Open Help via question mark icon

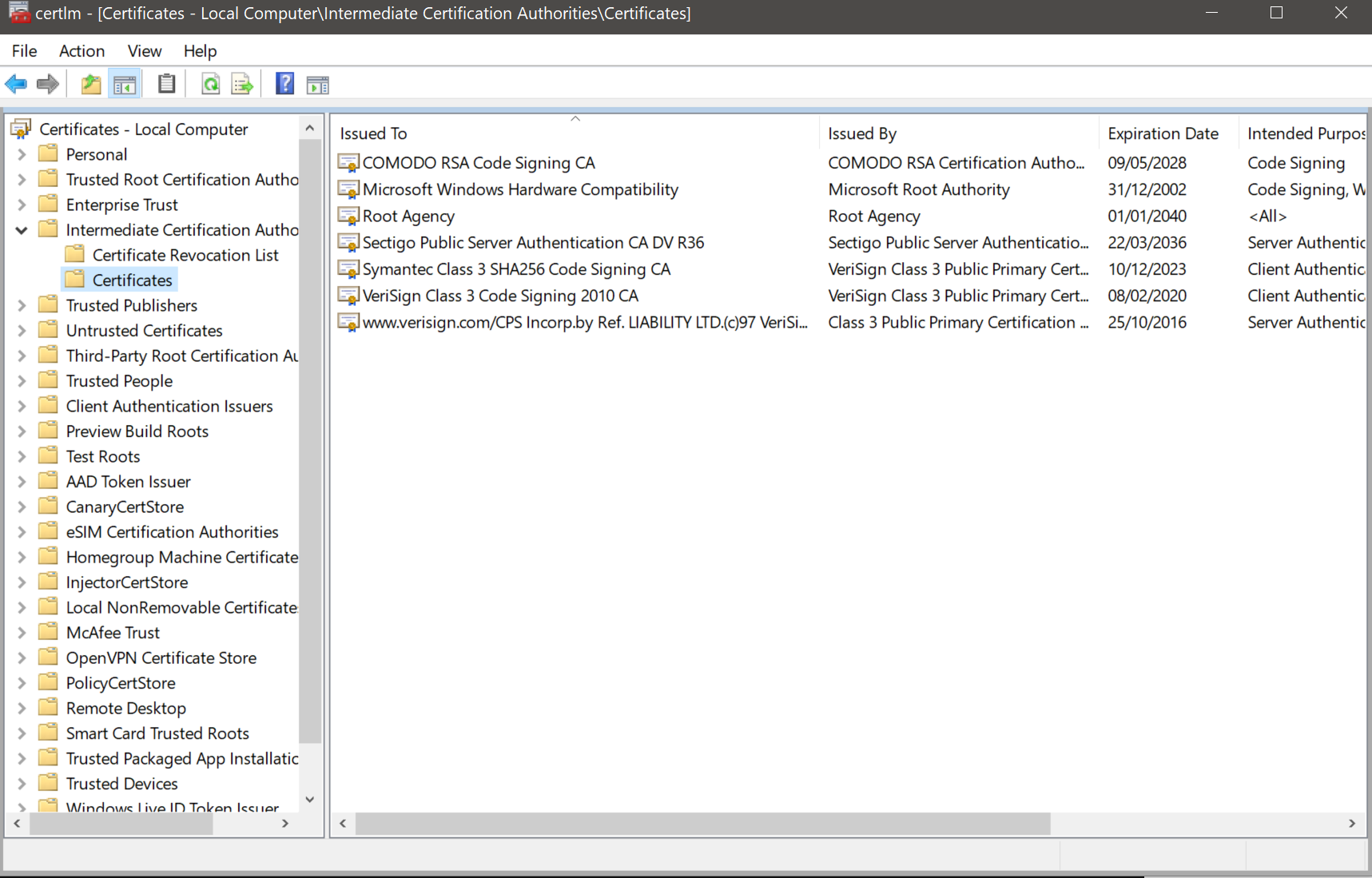(x=284, y=84)
